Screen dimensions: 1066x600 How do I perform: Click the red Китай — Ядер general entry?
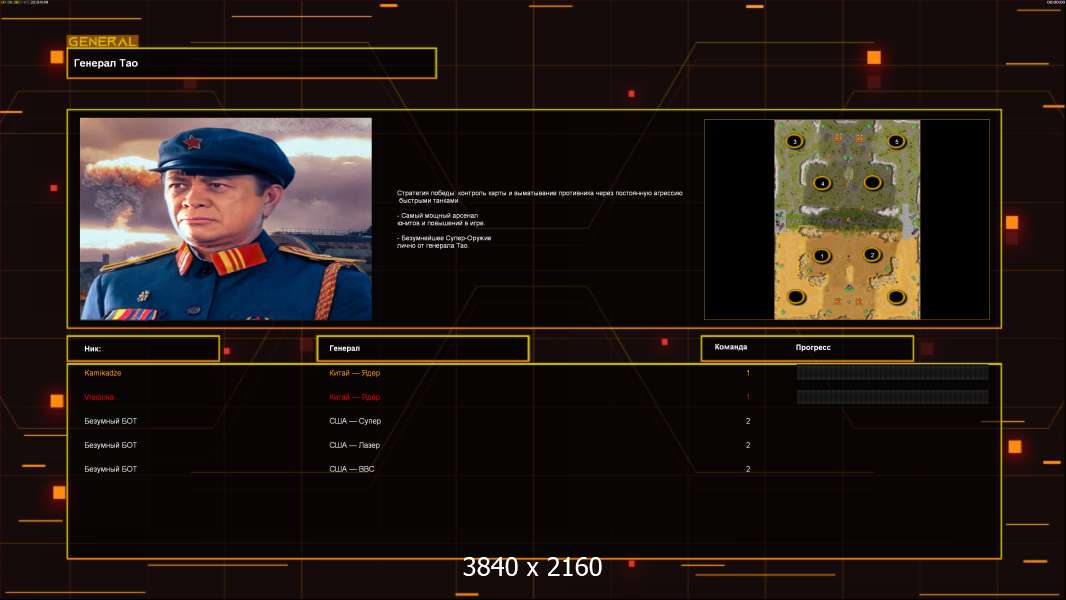[354, 397]
